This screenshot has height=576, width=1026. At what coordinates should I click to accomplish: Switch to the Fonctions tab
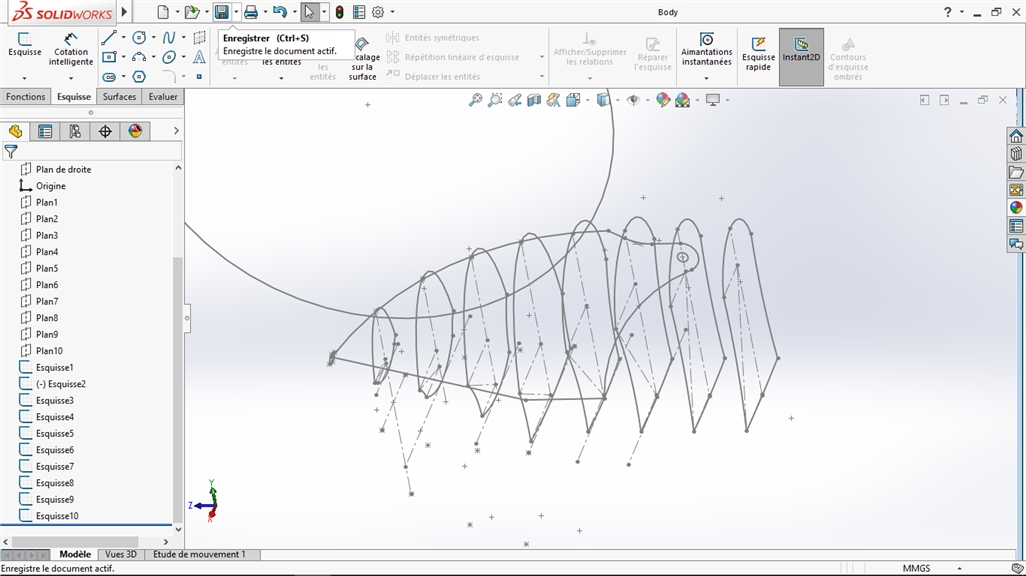[x=26, y=96]
